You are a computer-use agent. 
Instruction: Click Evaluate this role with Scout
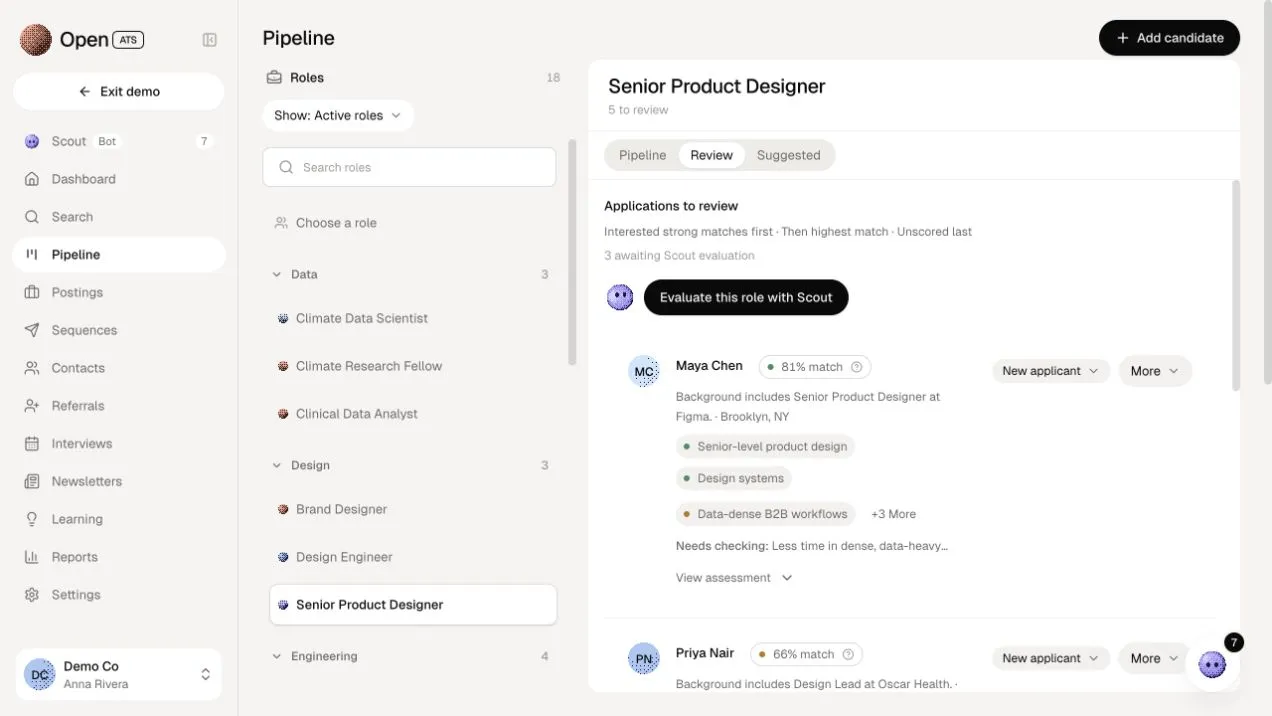[746, 297]
